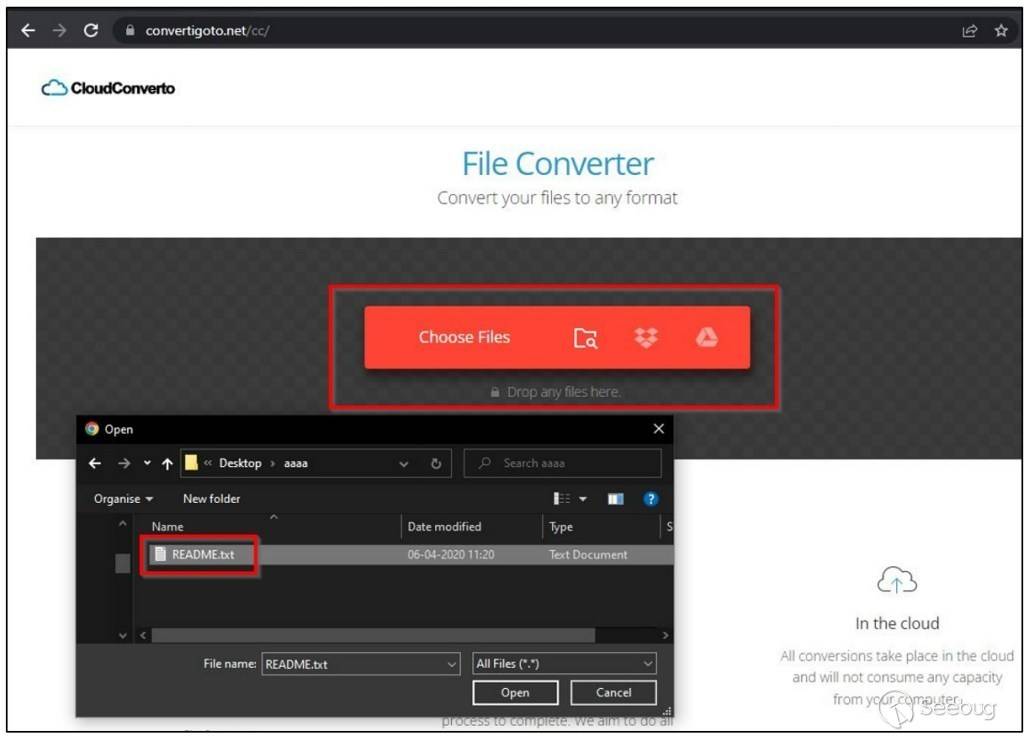The width and height of the screenshot is (1024, 736).
Task: Click the horizontal scrollbar in file list
Action: point(373,635)
